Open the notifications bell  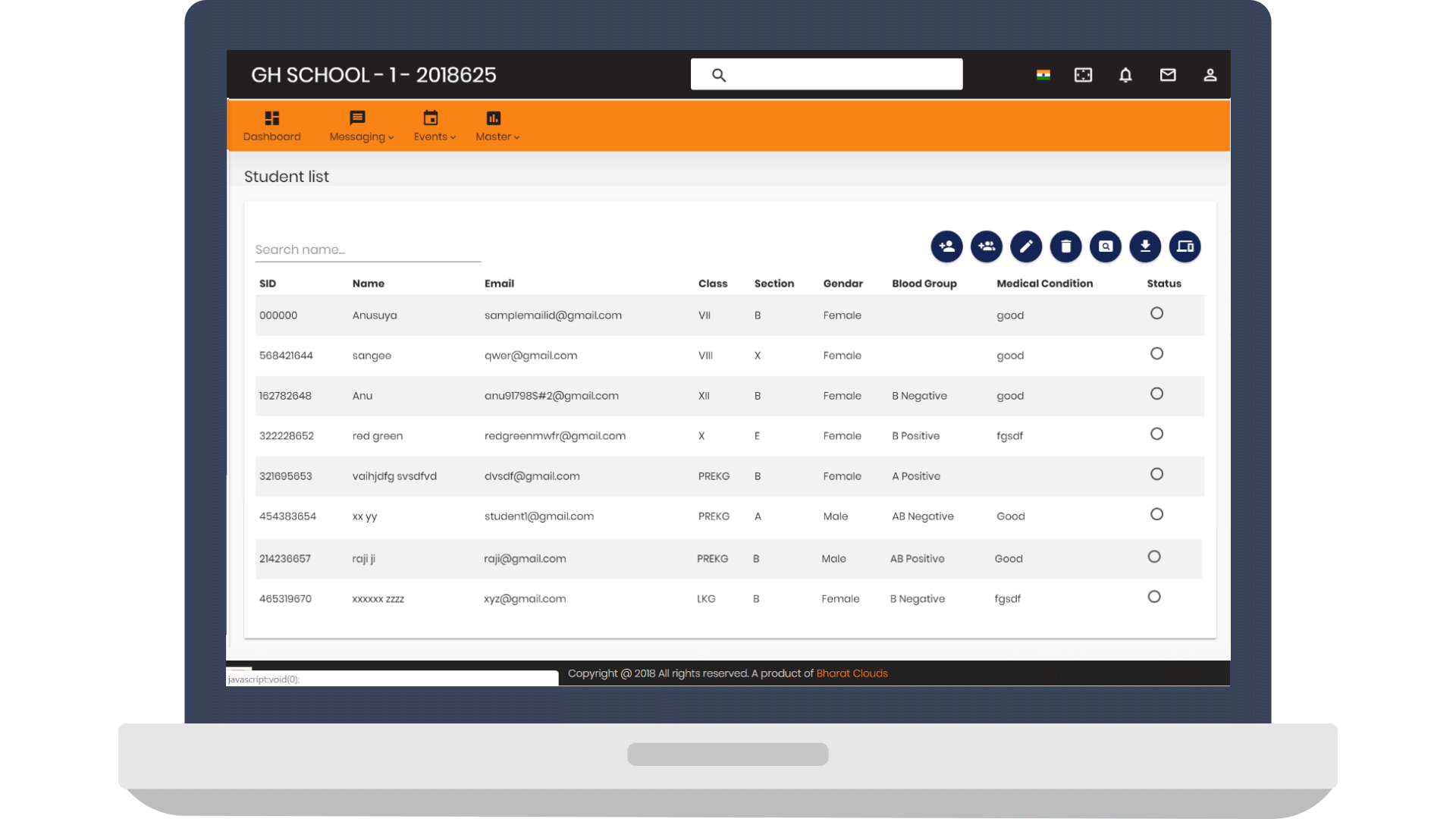(1125, 75)
